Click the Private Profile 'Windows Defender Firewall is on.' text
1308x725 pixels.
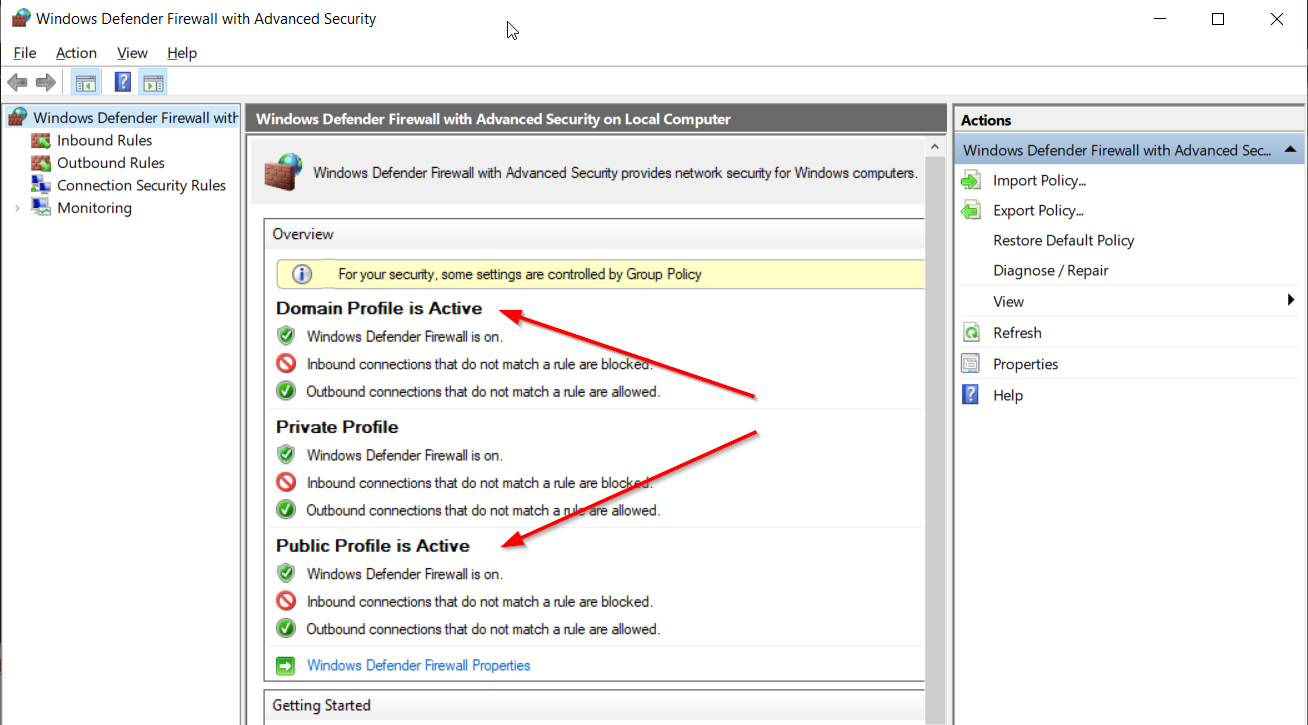[x=405, y=455]
